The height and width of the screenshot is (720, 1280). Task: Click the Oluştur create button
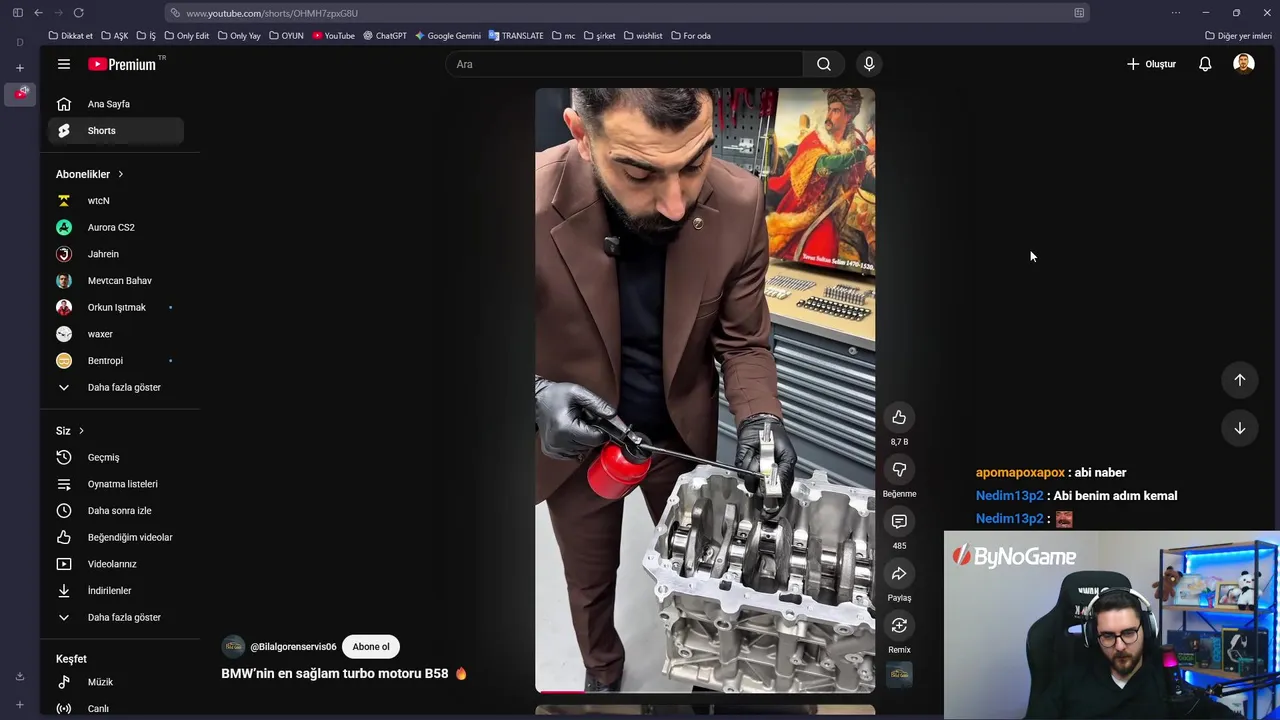(1151, 64)
